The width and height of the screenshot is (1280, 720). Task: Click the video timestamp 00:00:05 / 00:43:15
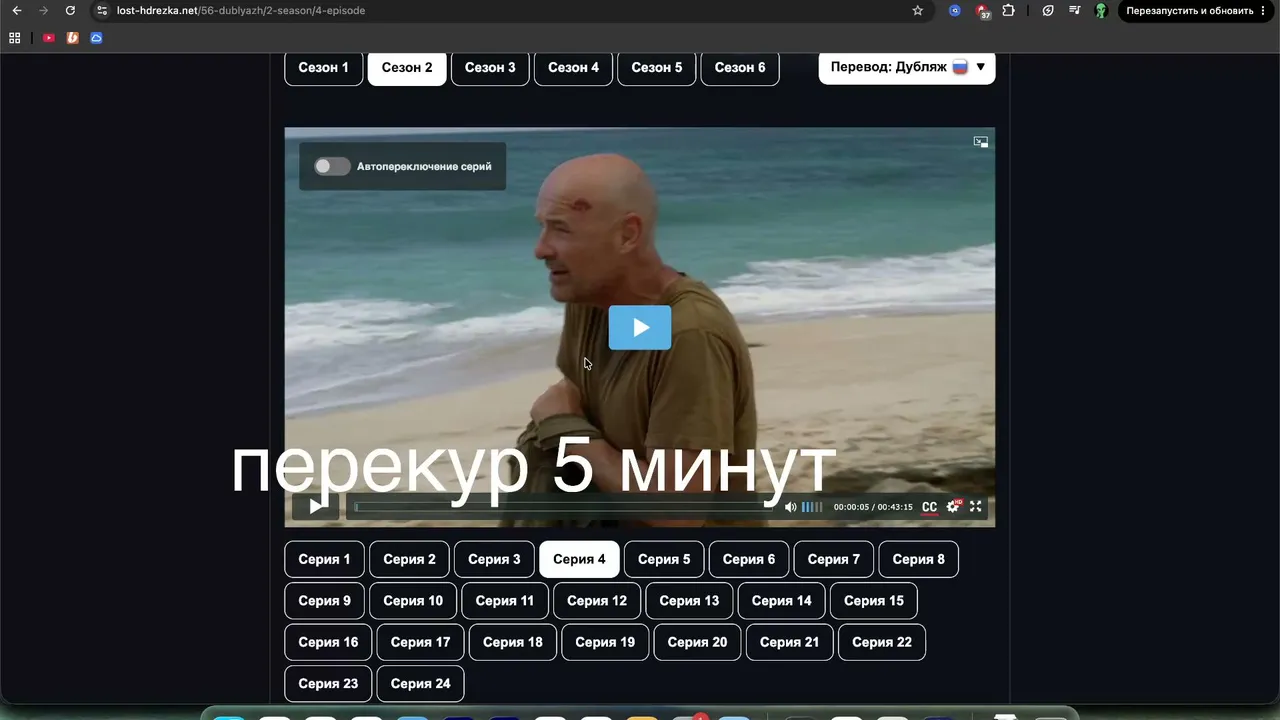click(873, 507)
